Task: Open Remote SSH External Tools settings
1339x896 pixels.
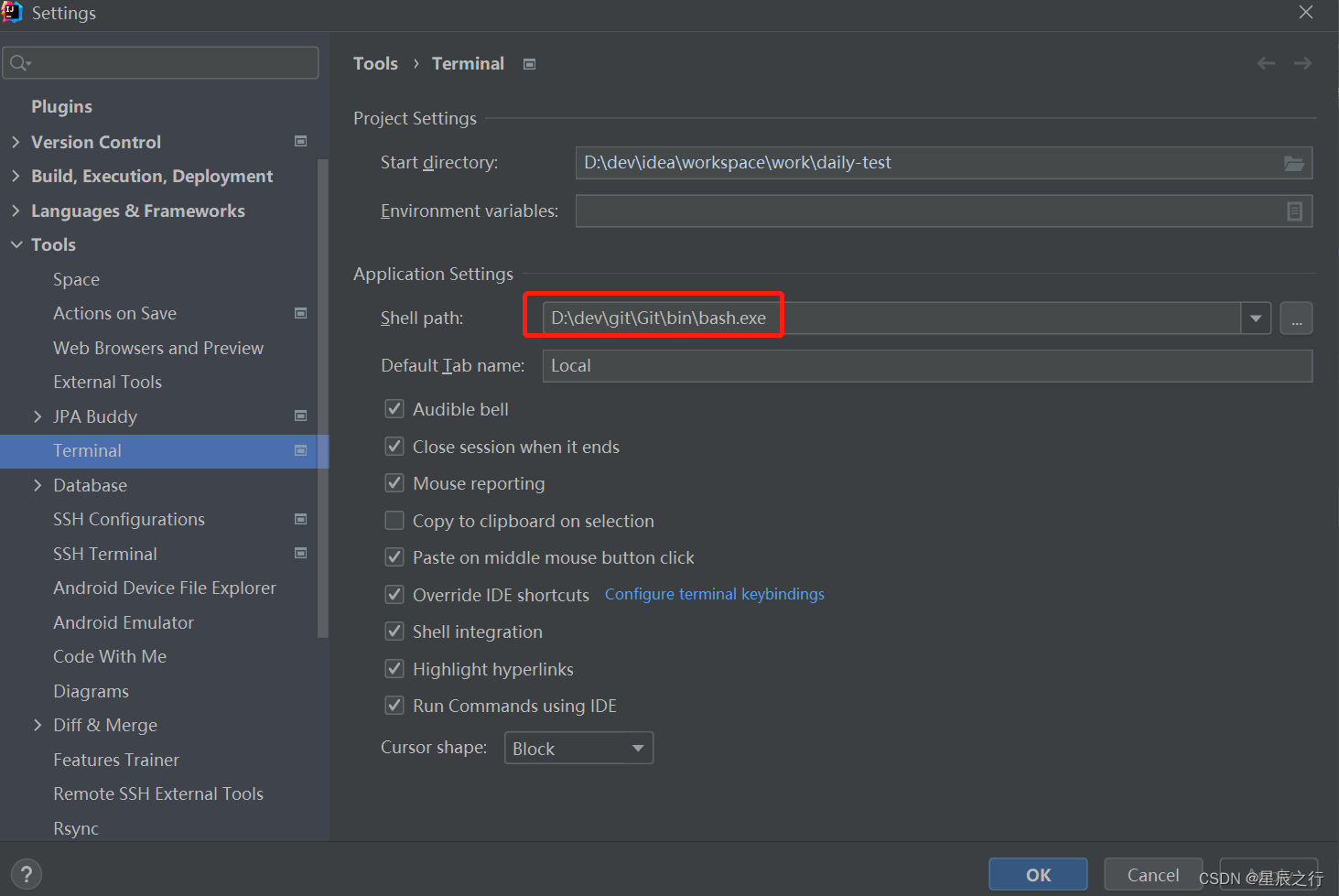Action: [158, 793]
